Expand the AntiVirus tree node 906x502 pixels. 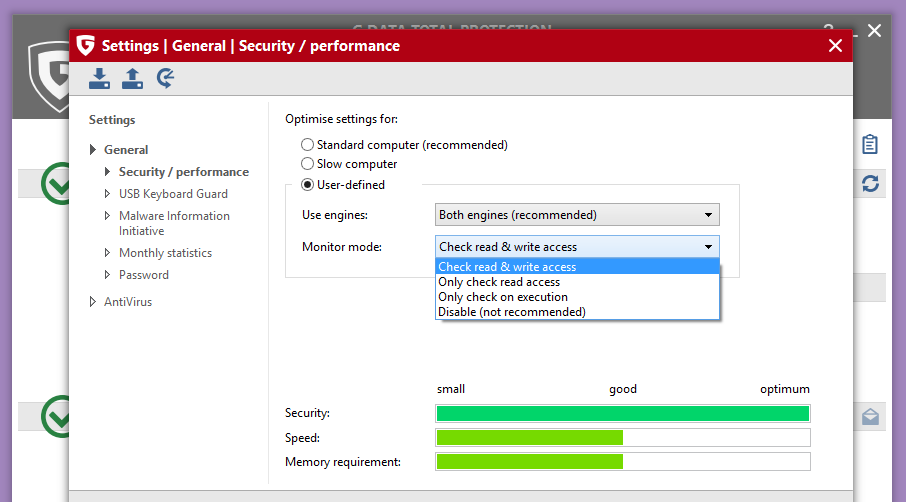click(93, 302)
